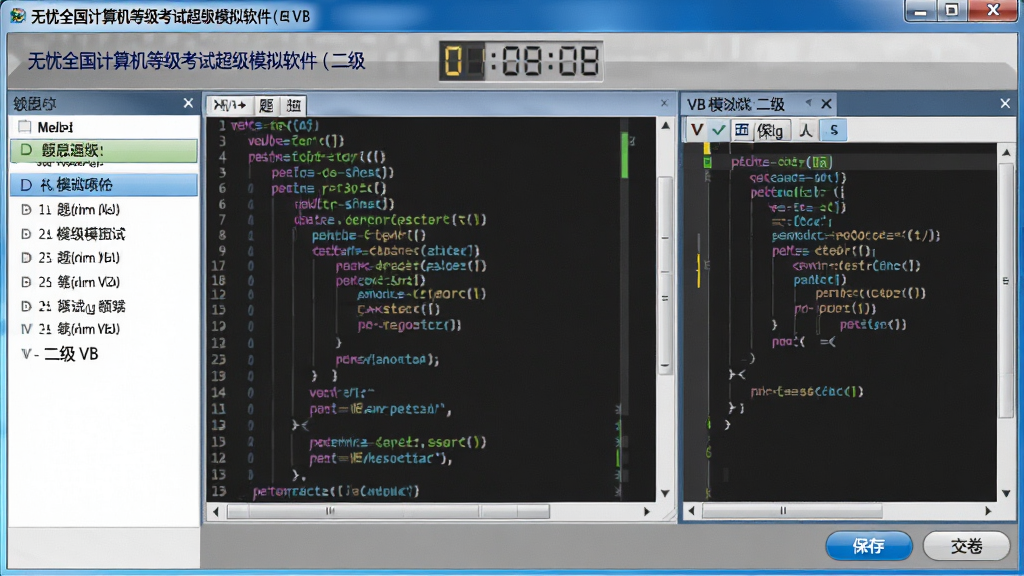Minimize the application window
The width and height of the screenshot is (1024, 576).
920,10
